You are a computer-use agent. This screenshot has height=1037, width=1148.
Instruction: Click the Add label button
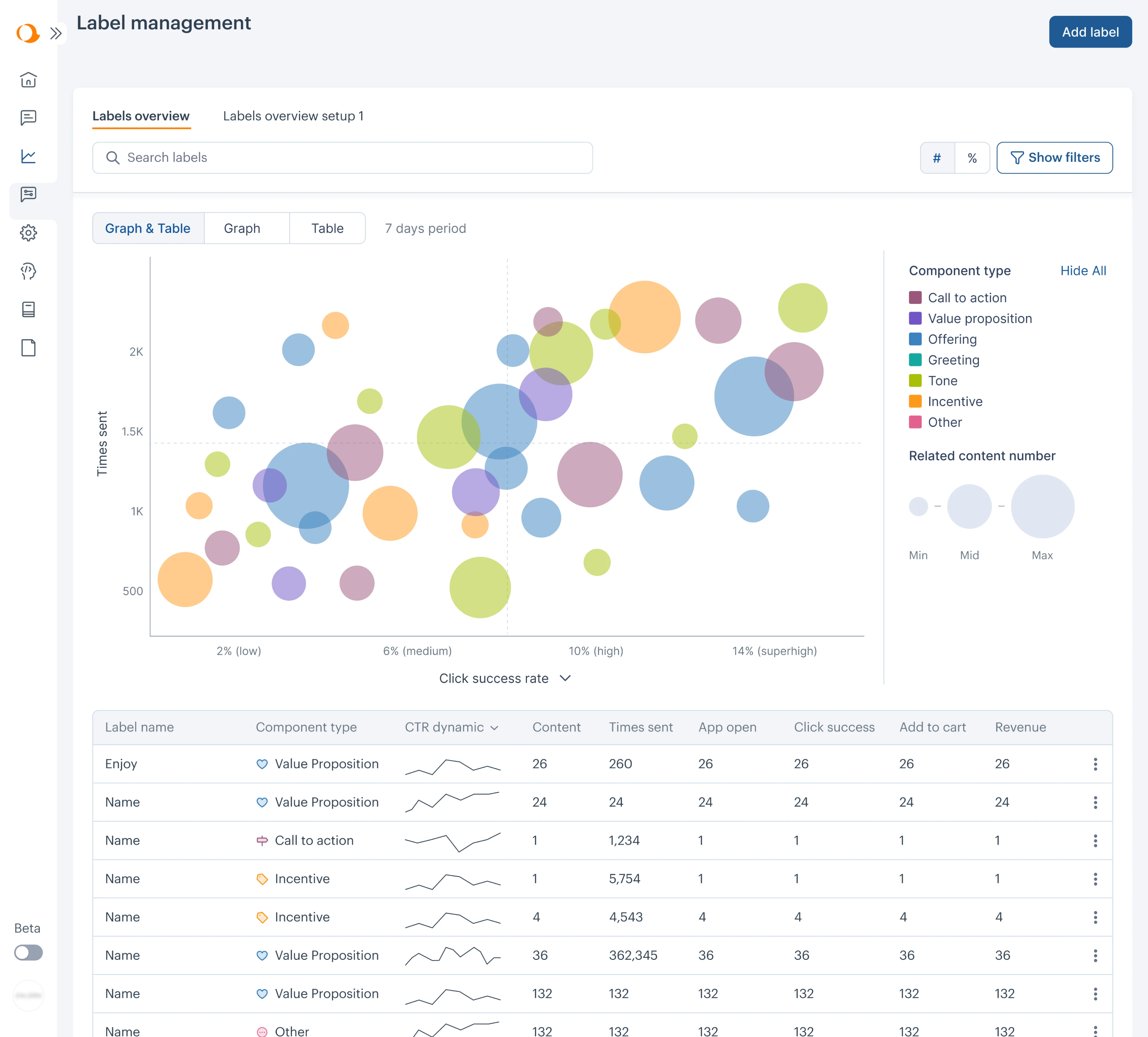click(x=1090, y=32)
